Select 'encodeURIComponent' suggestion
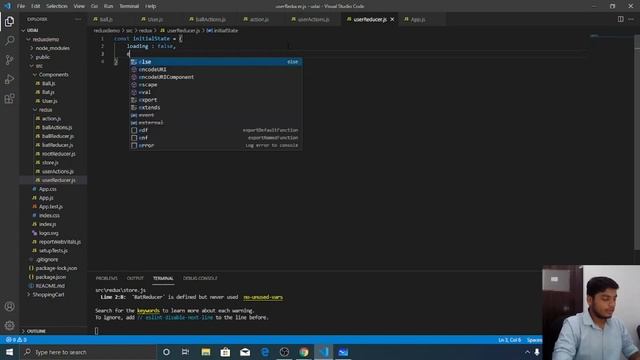This screenshot has height=360, width=640. point(216,77)
